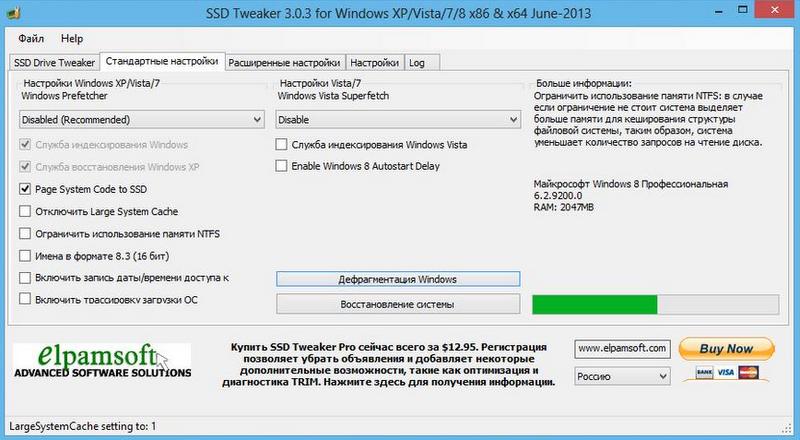Click the LargeSystemCache setting status text
This screenshot has width=800, height=440.
click(83, 426)
